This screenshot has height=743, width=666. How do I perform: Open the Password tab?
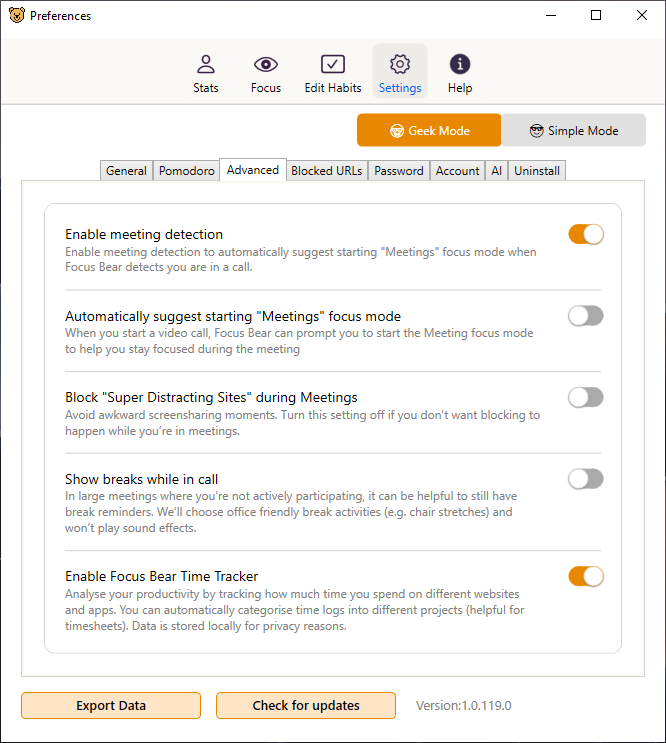pos(399,171)
